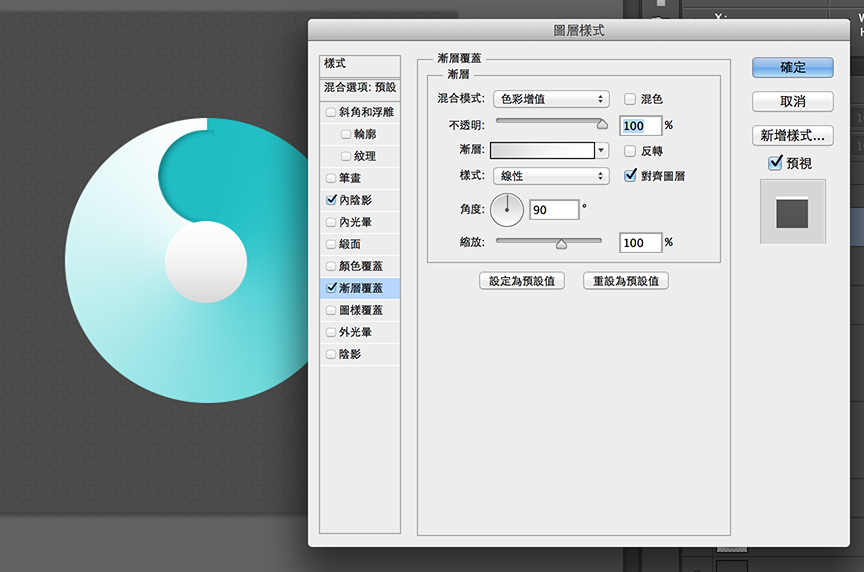Click the style preview thumbnail
Screen dimensions: 864x572
tap(792, 211)
